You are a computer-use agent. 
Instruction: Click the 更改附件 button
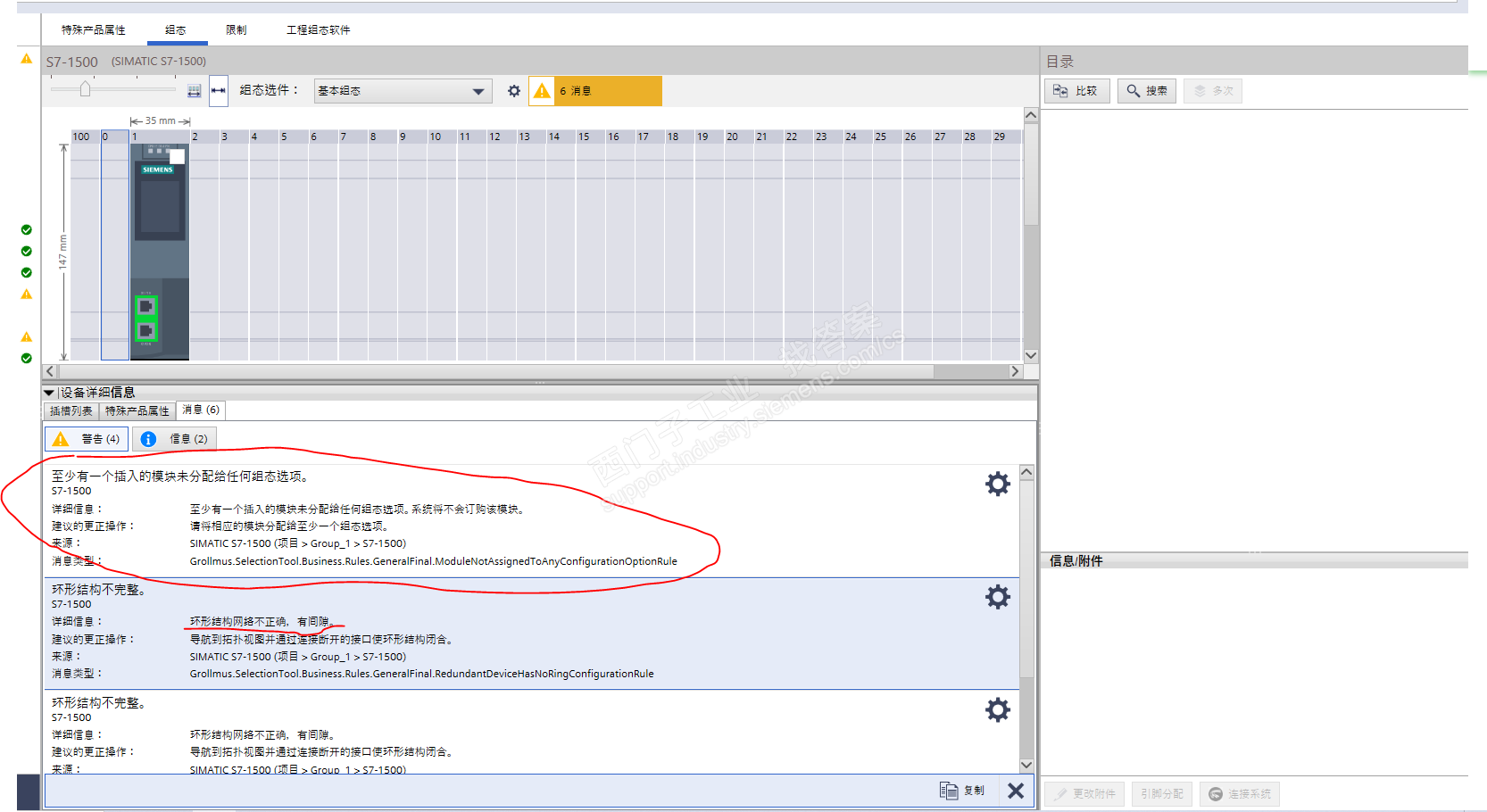[x=1085, y=794]
